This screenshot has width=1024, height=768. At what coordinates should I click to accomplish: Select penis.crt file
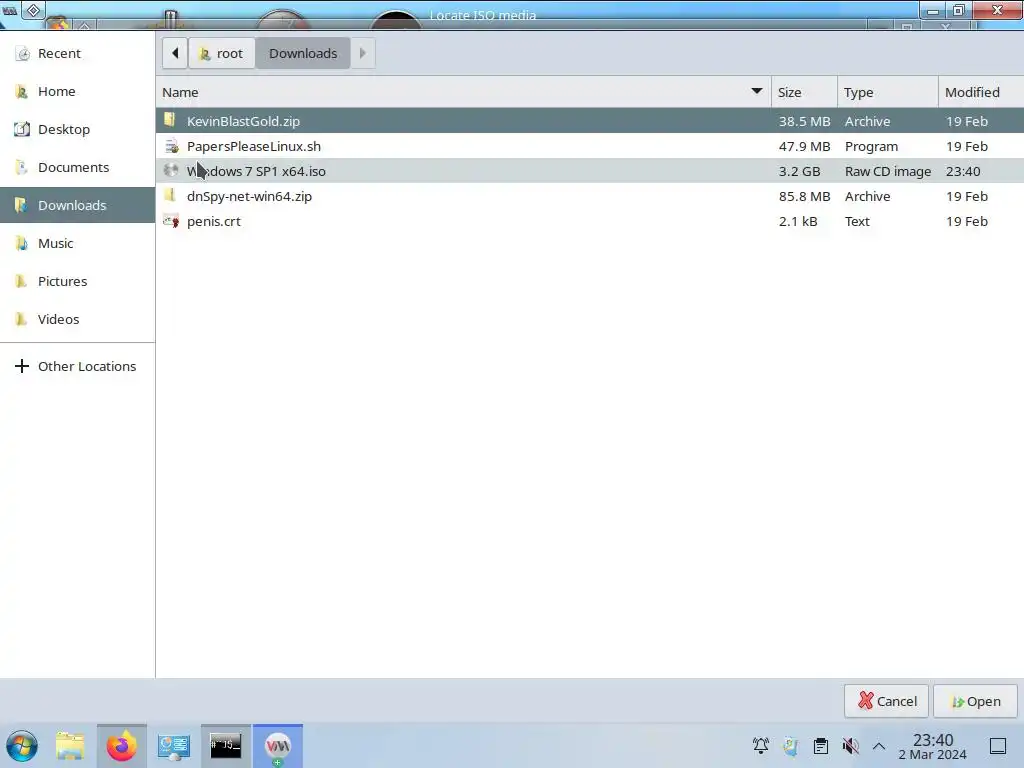pyautogui.click(x=590, y=221)
